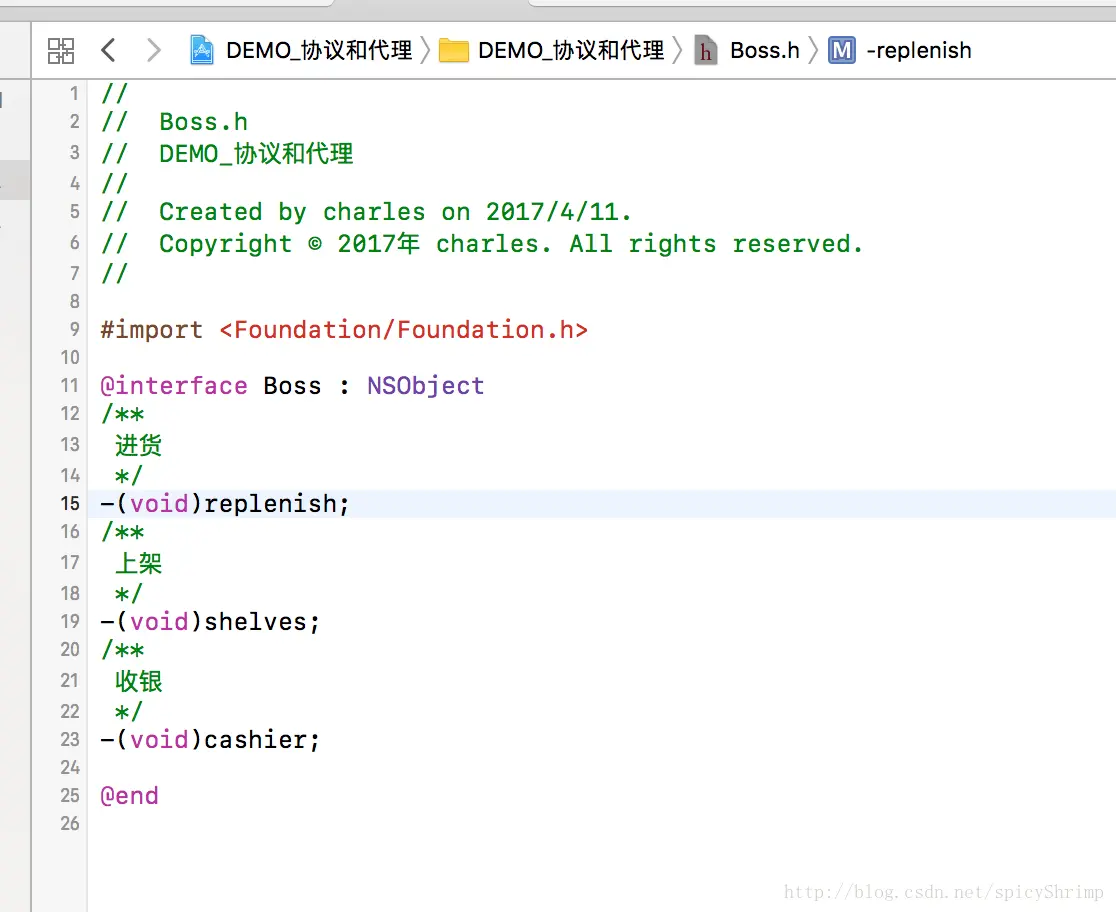Click the Xcode project file icon
Image resolution: width=1116 pixels, height=912 pixels.
pyautogui.click(x=202, y=51)
